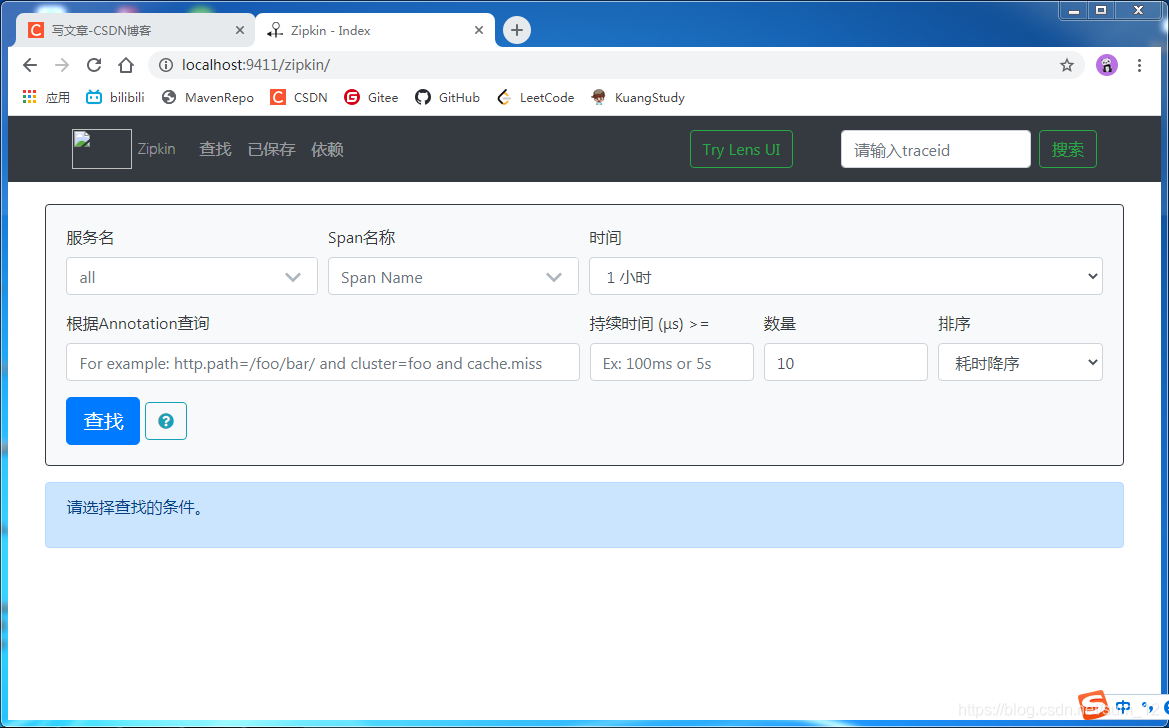Focus the 持续时间 duration input field

[x=672, y=363]
